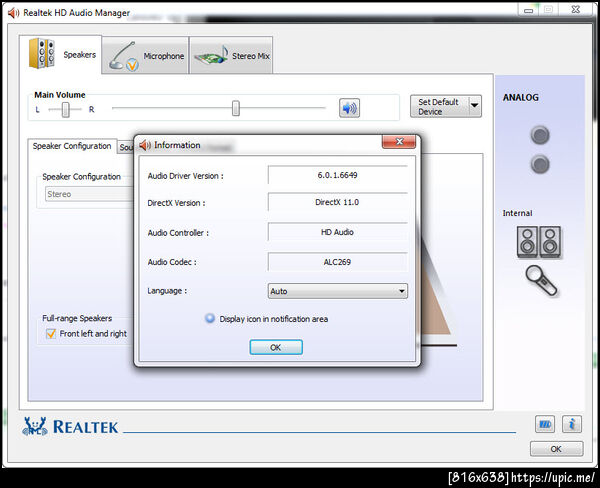Select the internal speakers device icon
The width and height of the screenshot is (600, 488).
[539, 242]
